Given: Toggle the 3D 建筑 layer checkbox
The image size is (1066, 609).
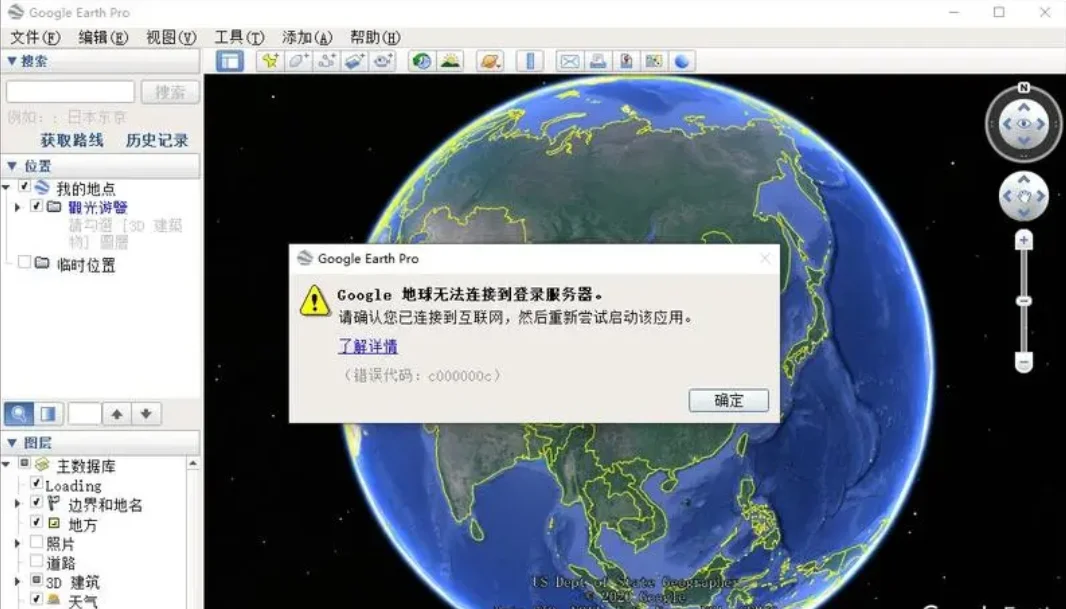Looking at the screenshot, I should tap(37, 580).
